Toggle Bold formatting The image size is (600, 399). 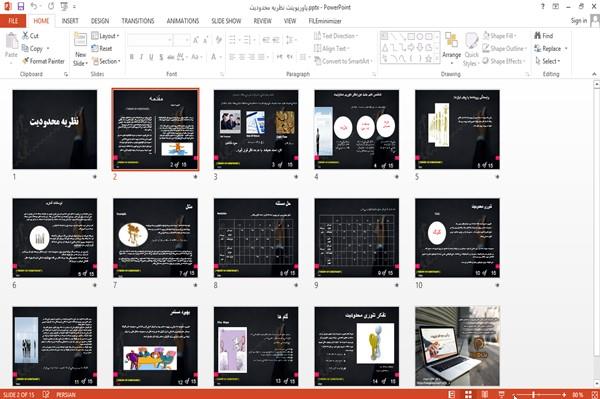coord(132,57)
